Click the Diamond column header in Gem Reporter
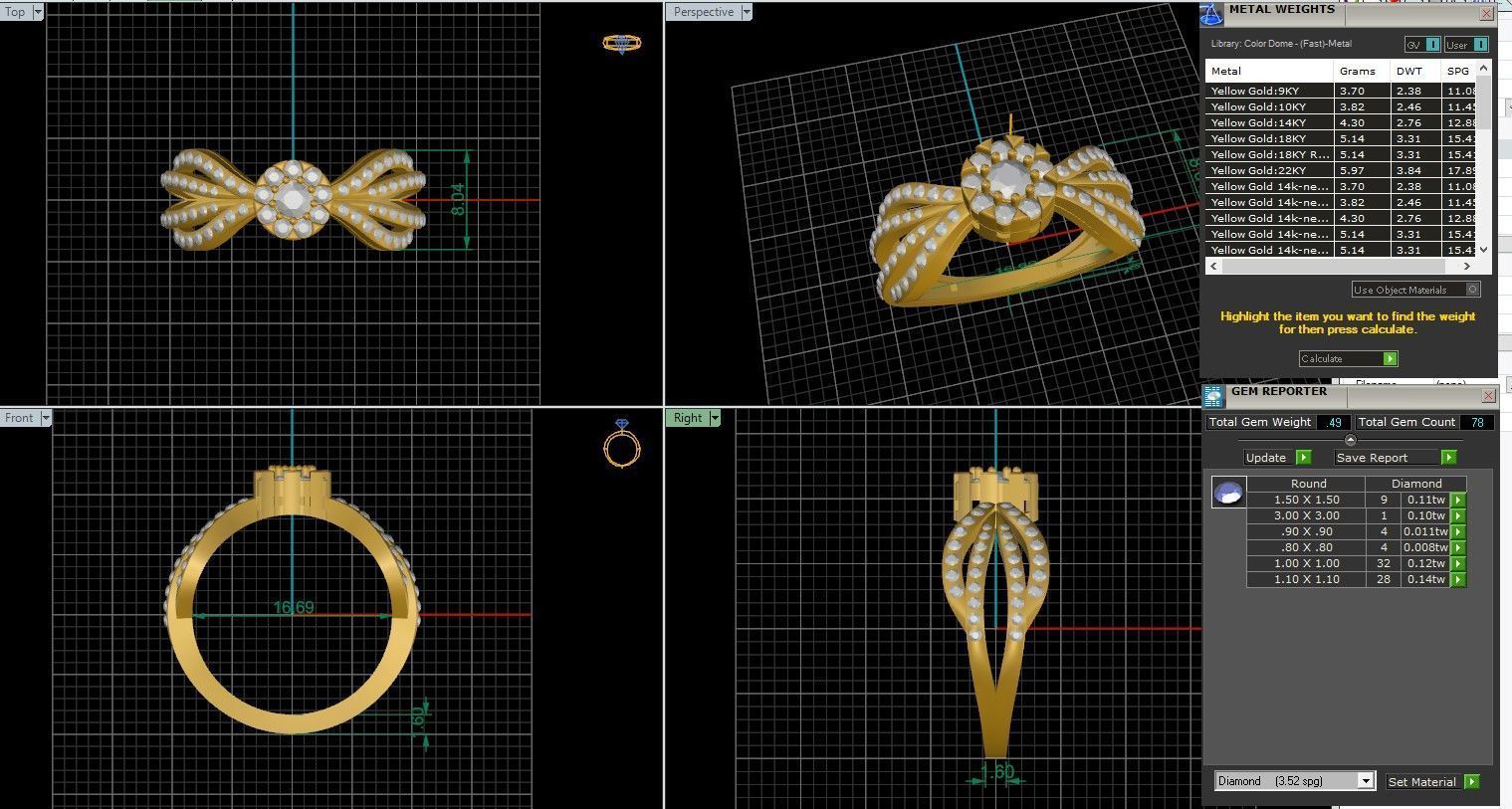This screenshot has height=809, width=1512. click(1416, 485)
